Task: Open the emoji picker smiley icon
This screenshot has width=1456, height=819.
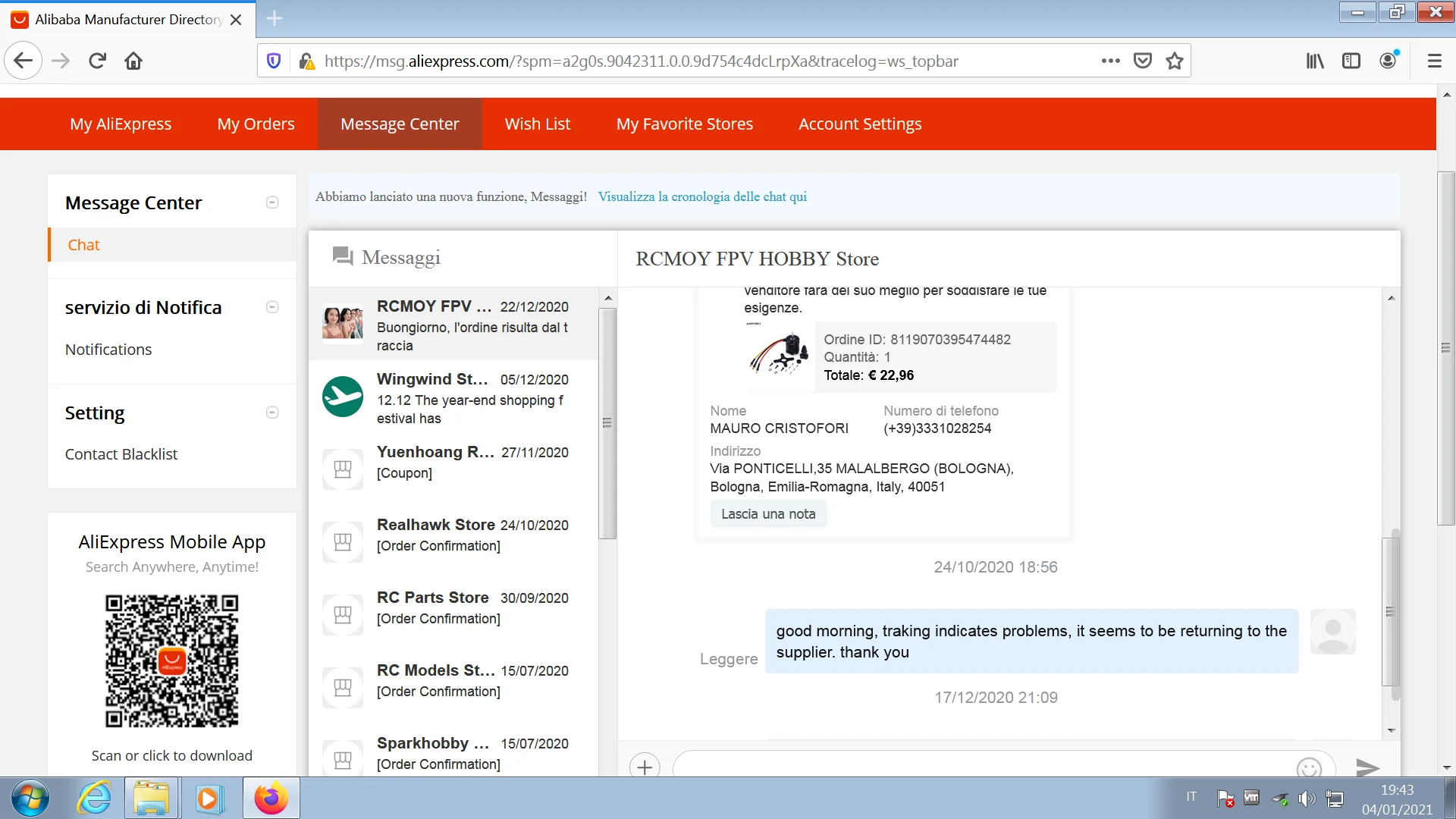Action: (x=1309, y=767)
